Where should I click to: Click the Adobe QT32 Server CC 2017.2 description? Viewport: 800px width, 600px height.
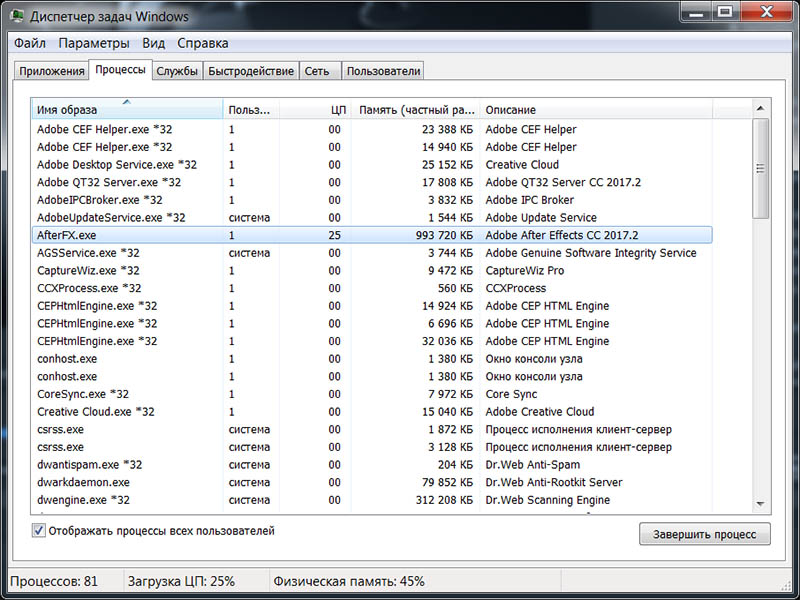563,182
